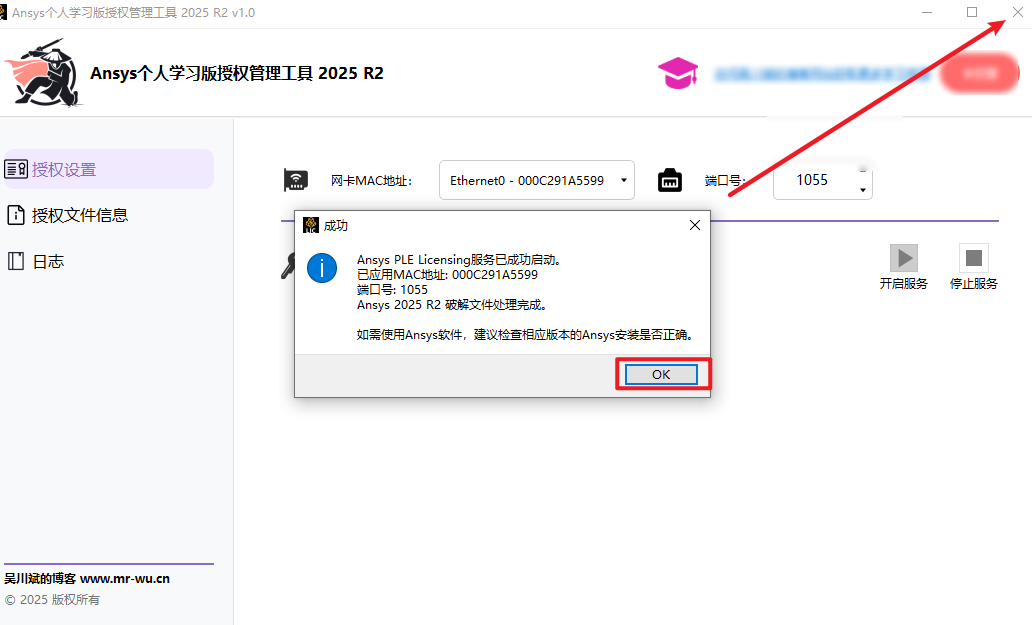The width and height of the screenshot is (1032, 625).
Task: Close the 成功 dialog using its X
Action: pyautogui.click(x=694, y=225)
